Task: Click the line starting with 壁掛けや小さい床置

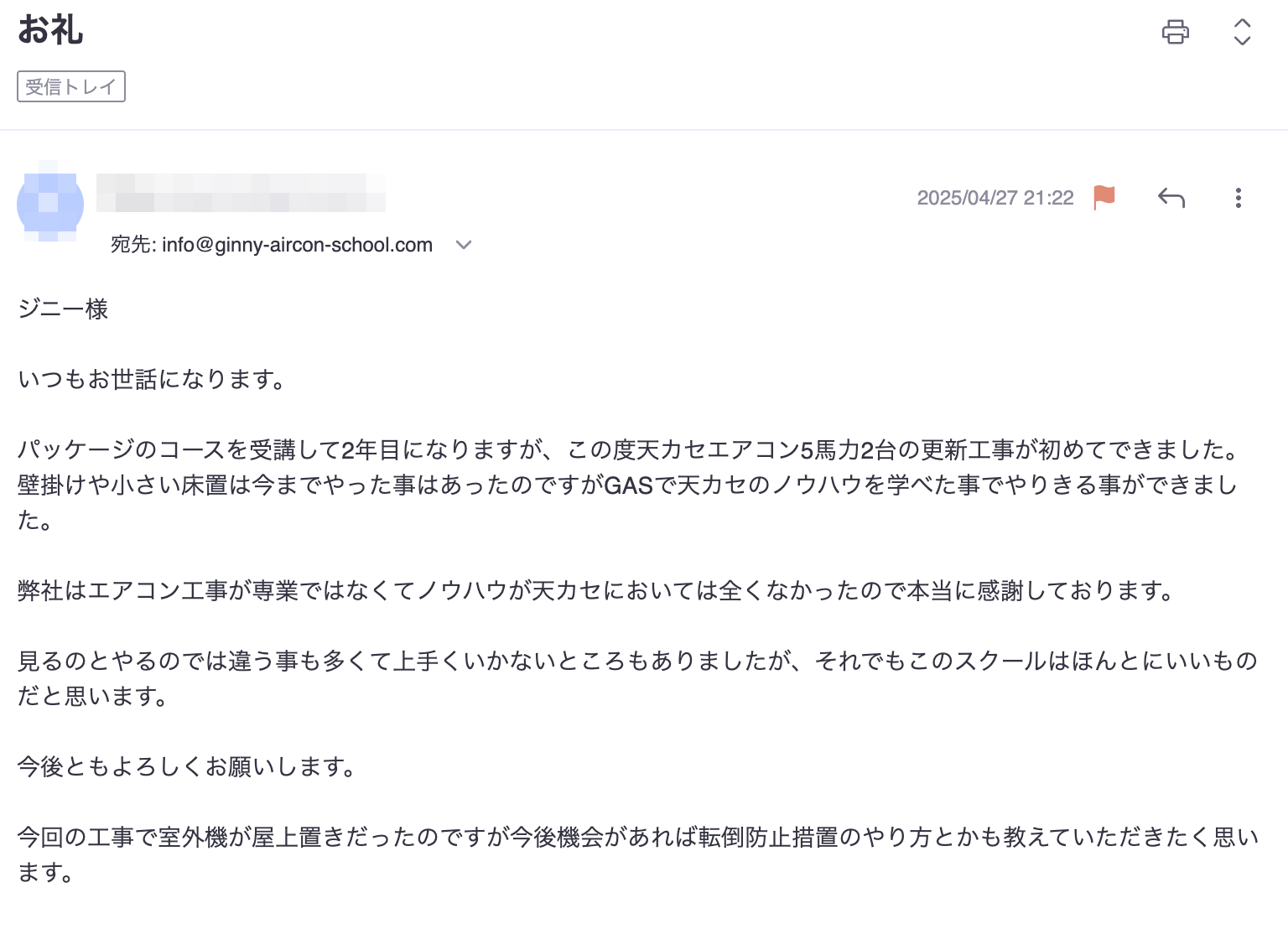Action: (x=627, y=485)
